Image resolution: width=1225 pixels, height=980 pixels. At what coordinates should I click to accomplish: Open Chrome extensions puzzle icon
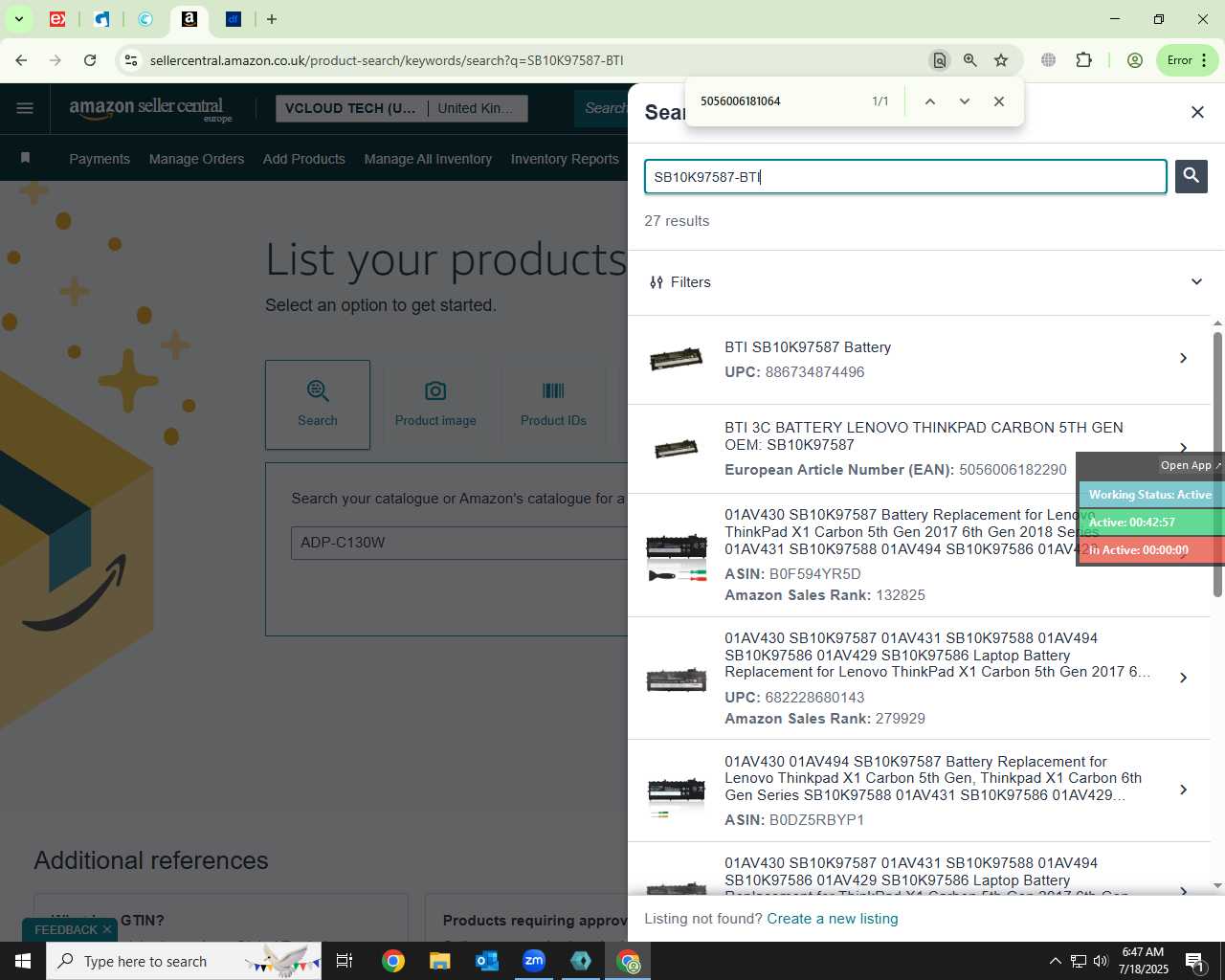tap(1083, 60)
